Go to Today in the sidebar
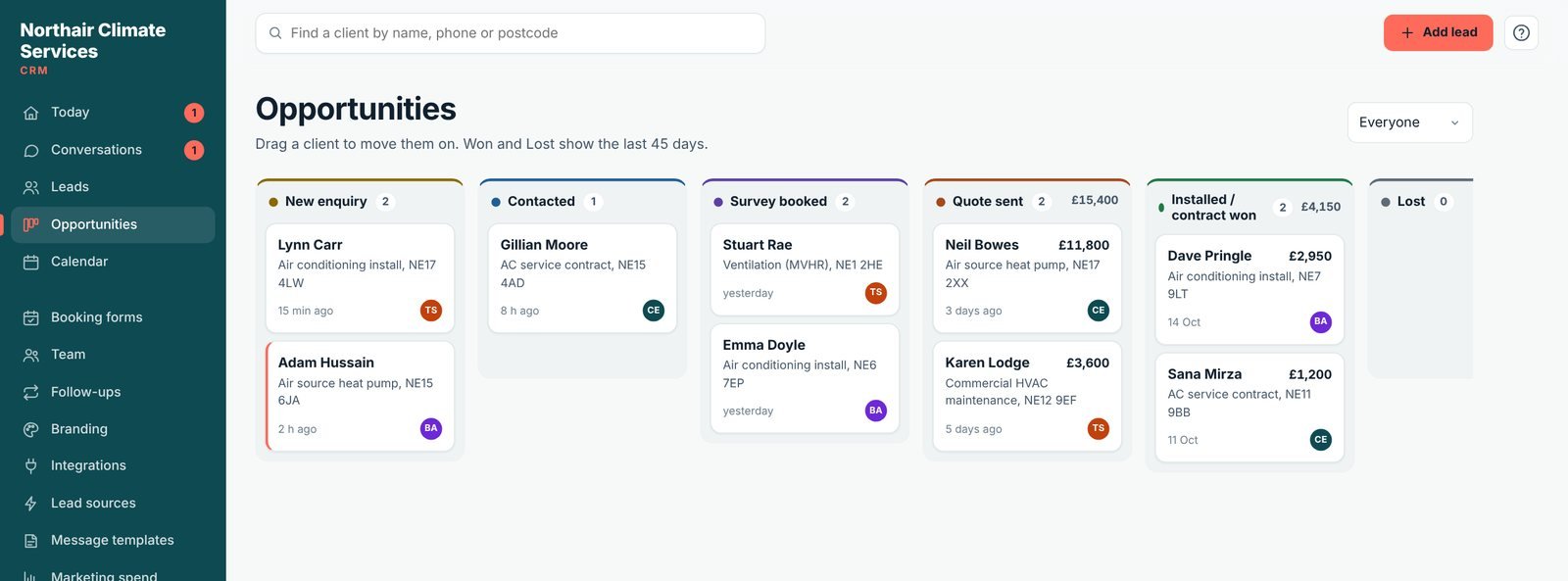1568x581 pixels. [113, 113]
